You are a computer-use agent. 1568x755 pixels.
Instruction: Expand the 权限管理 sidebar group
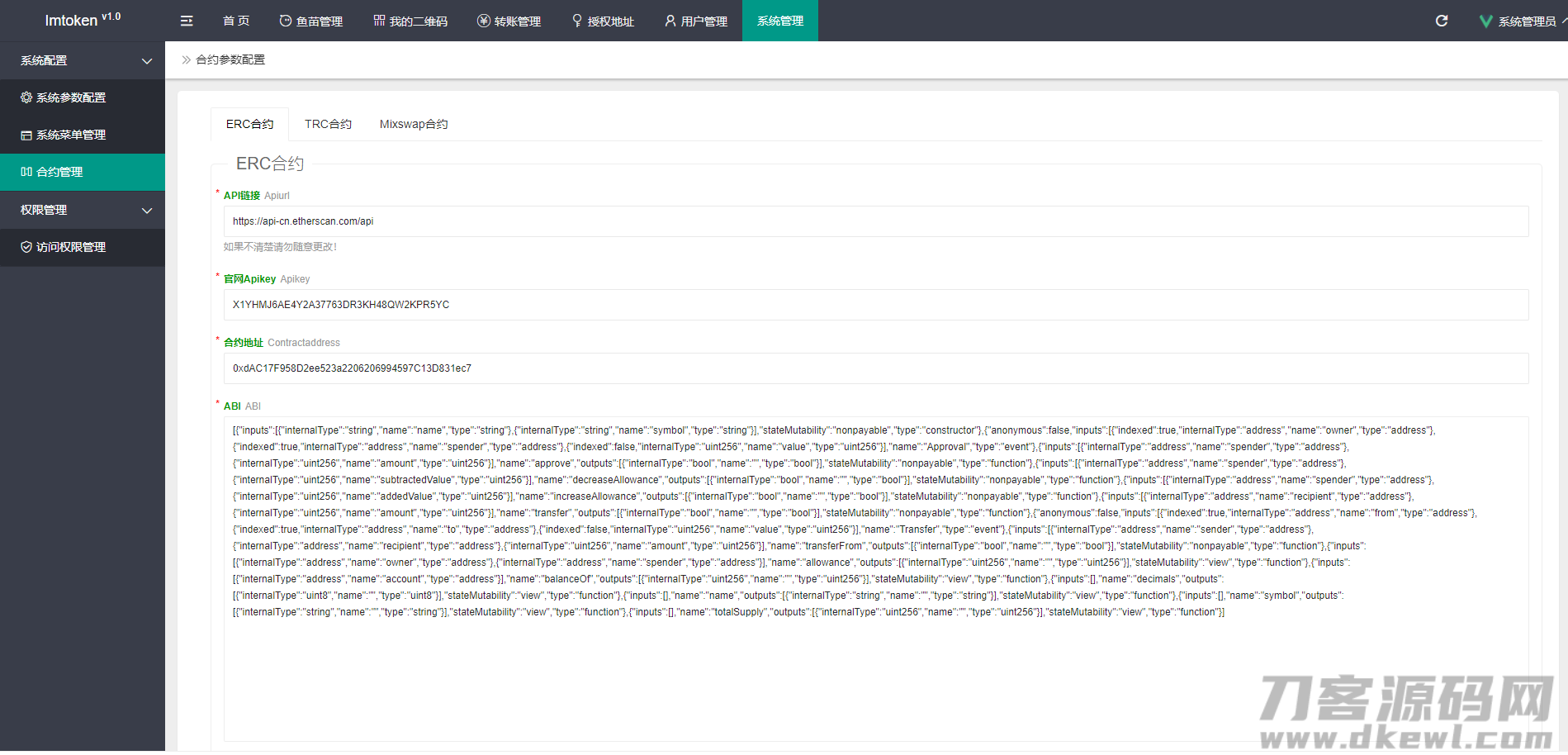point(147,211)
